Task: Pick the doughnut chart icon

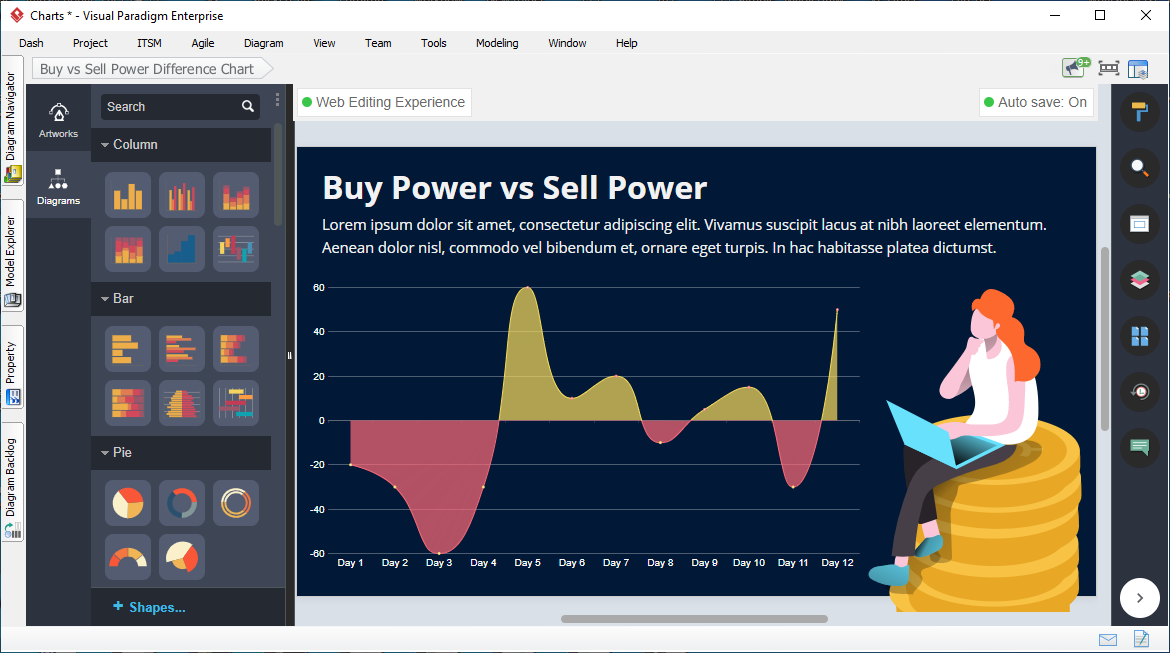Action: [181, 503]
